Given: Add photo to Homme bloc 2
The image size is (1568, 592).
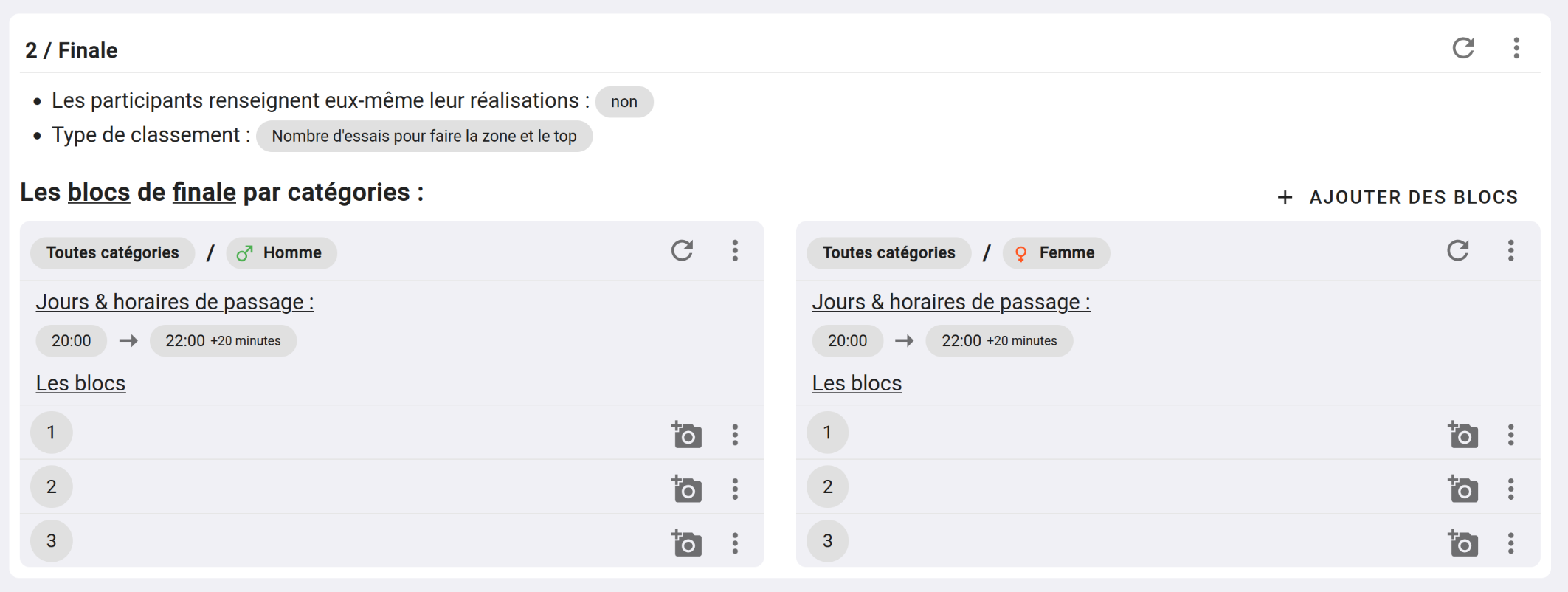Looking at the screenshot, I should point(686,489).
